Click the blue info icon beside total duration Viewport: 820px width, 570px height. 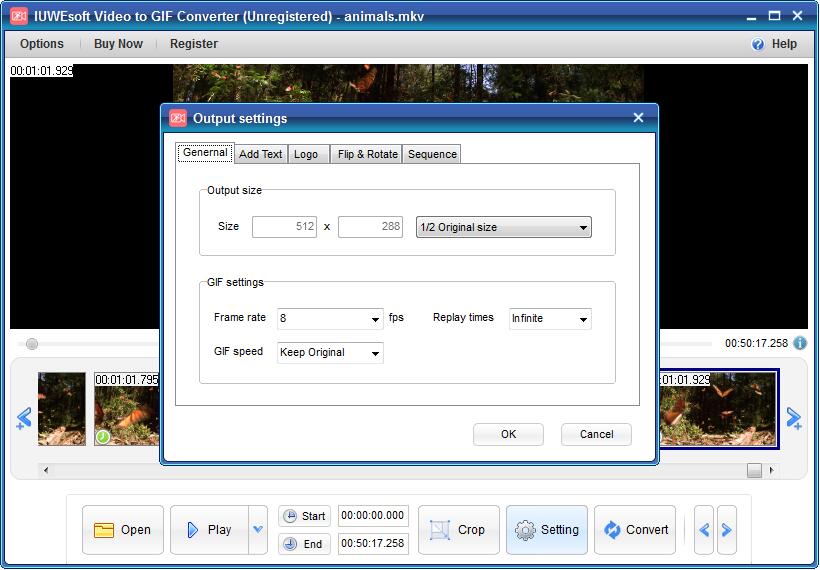(x=800, y=343)
